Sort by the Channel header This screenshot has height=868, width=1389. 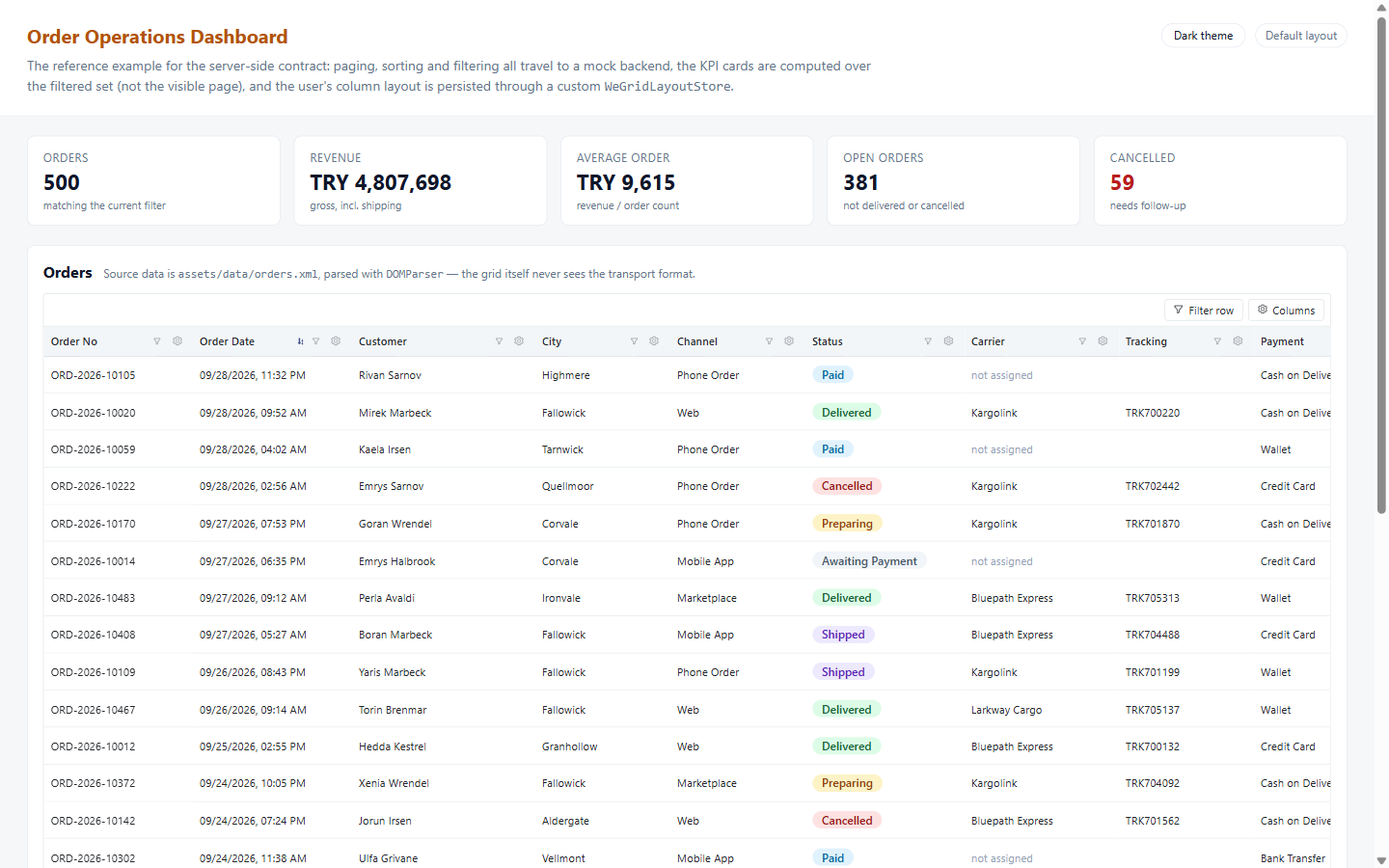pos(697,341)
